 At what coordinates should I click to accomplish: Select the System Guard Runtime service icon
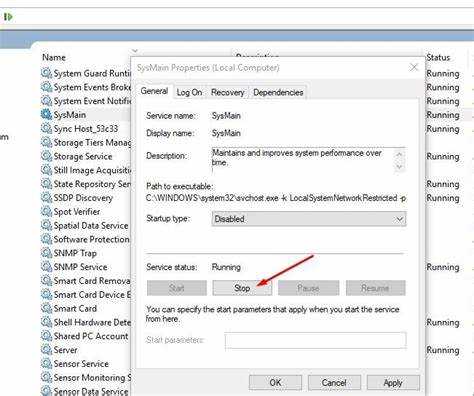[46, 73]
